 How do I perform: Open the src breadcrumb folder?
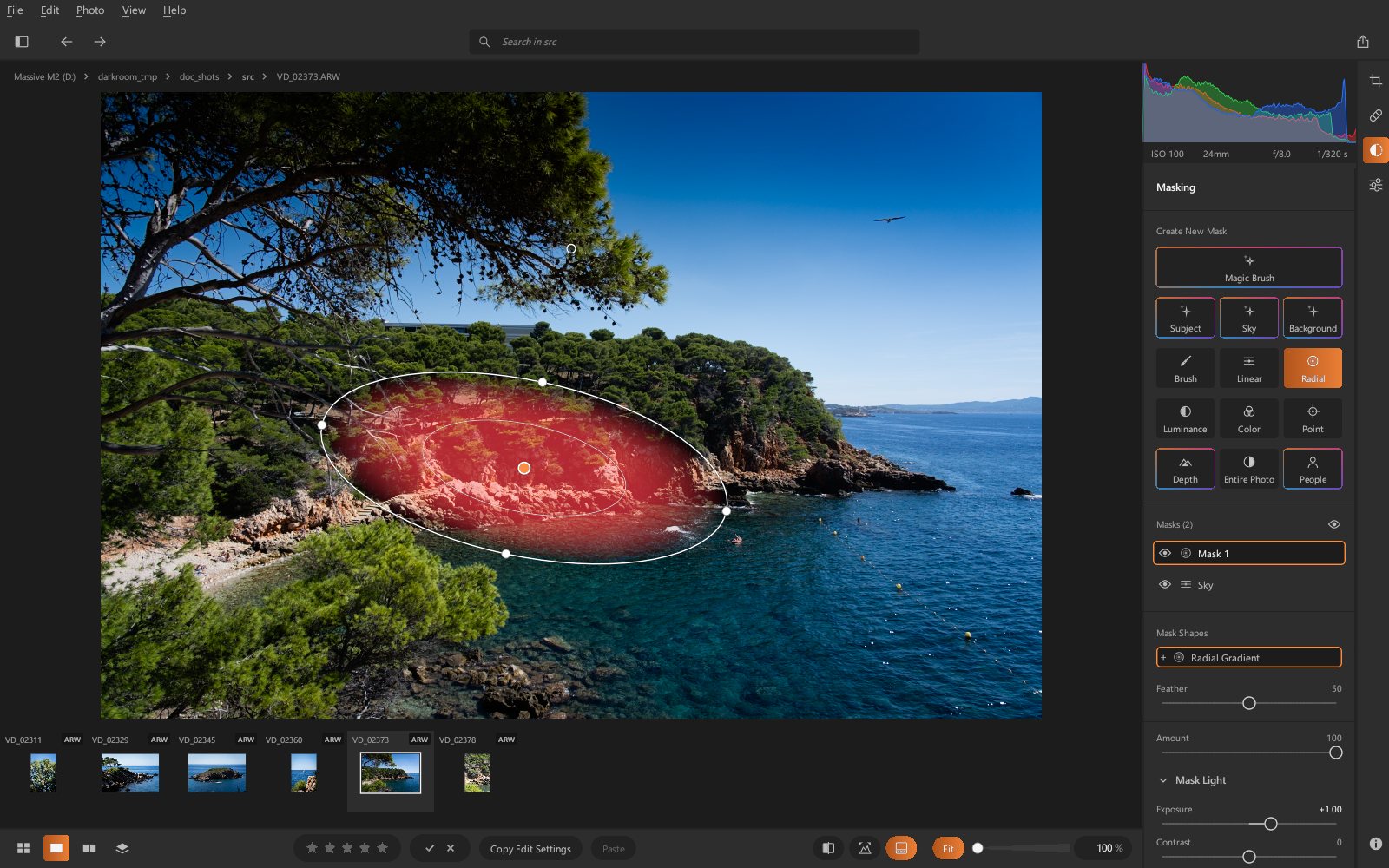pyautogui.click(x=248, y=76)
